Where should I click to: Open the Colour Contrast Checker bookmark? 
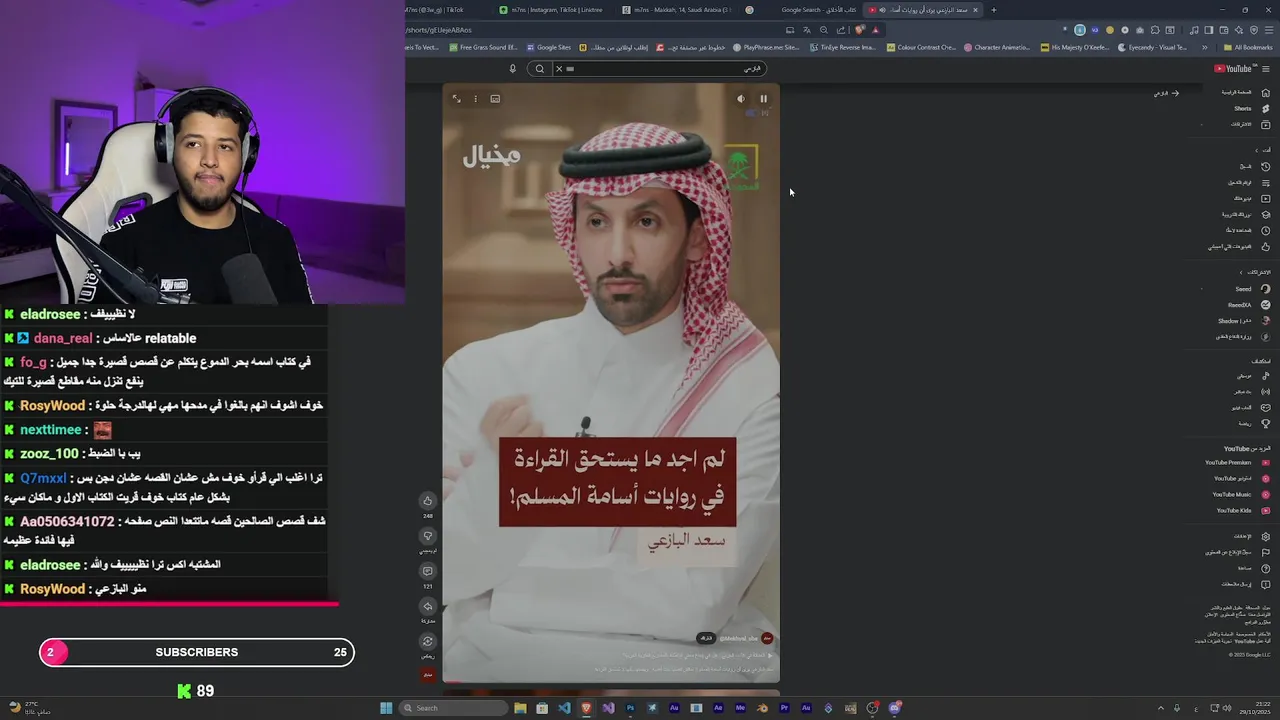click(922, 47)
